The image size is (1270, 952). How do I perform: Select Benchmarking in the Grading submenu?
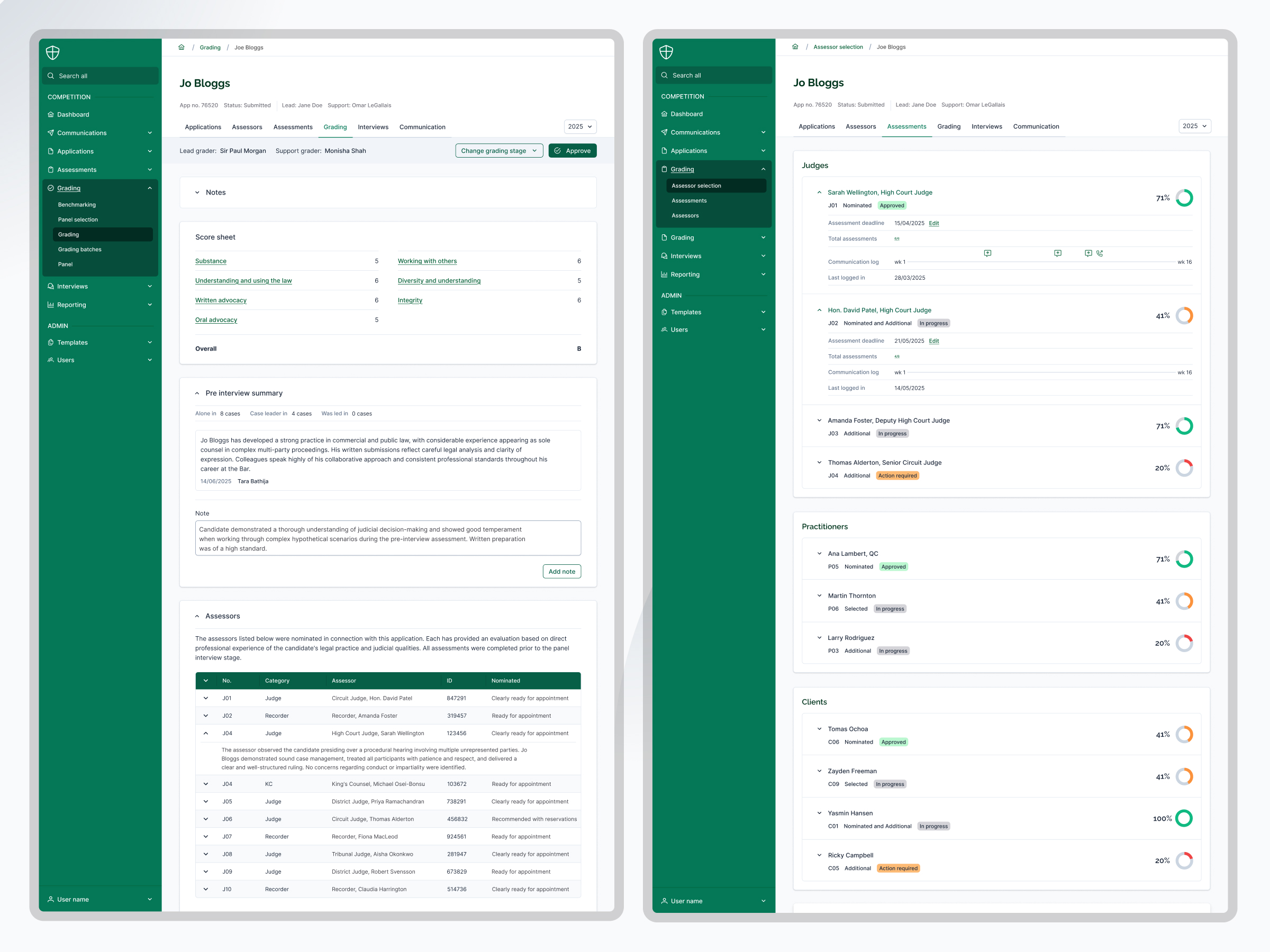(77, 205)
